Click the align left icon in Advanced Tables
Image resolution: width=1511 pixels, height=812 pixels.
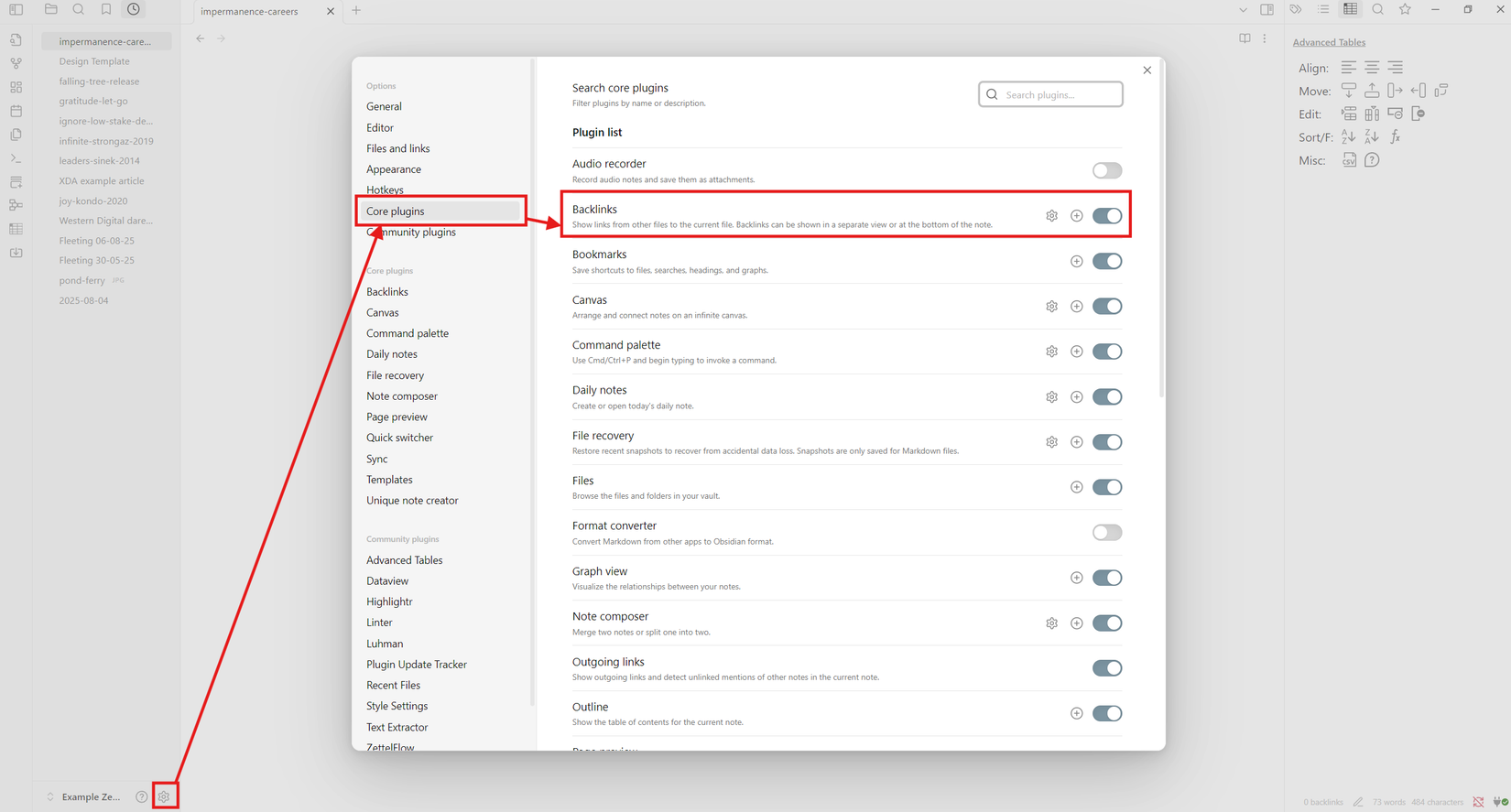click(1349, 68)
